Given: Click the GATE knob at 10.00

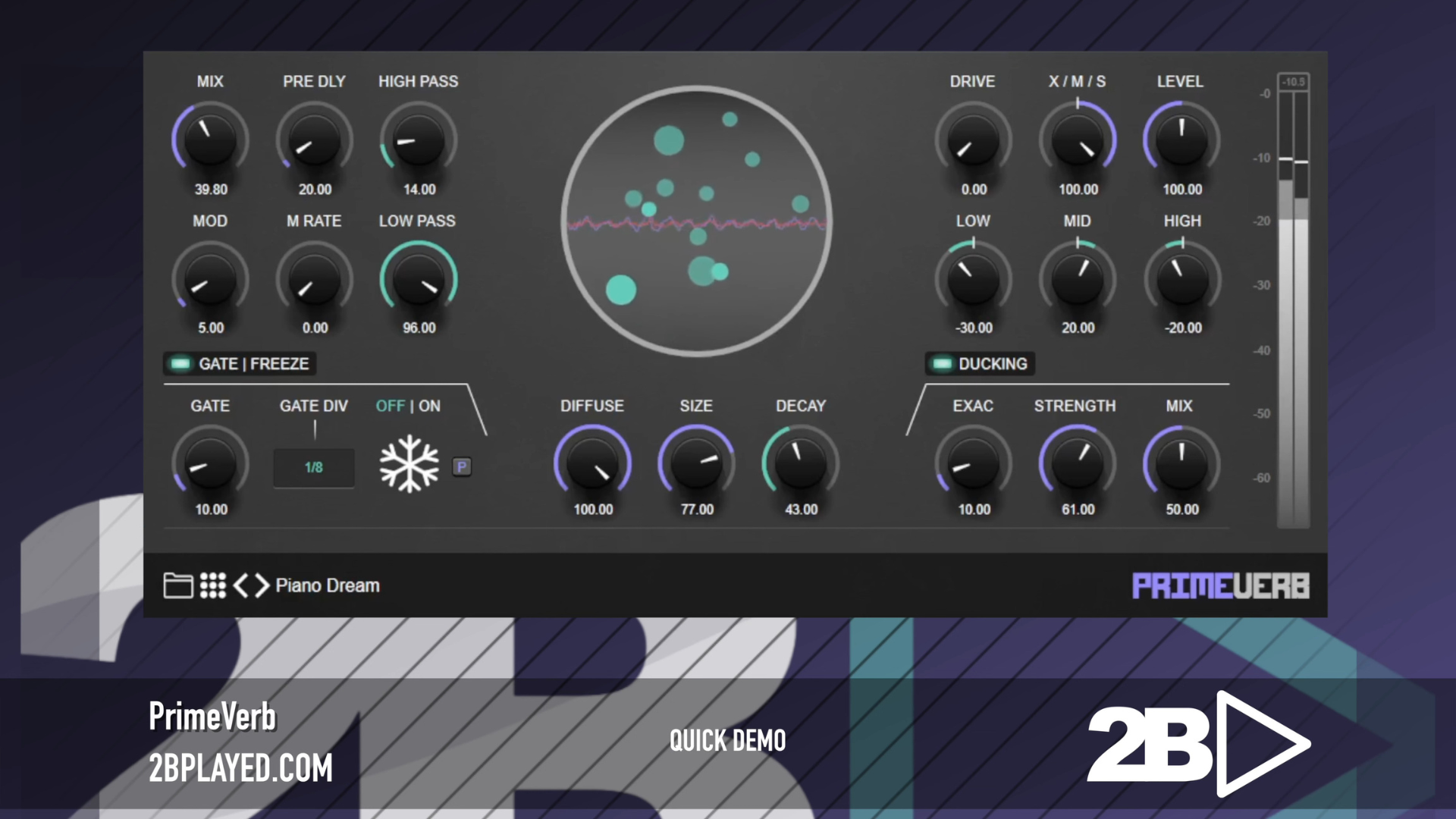Looking at the screenshot, I should pos(210,463).
